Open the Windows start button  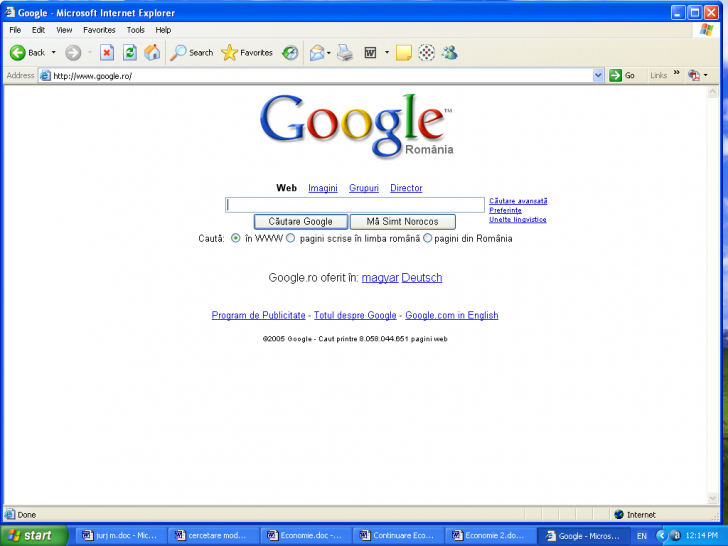33,536
